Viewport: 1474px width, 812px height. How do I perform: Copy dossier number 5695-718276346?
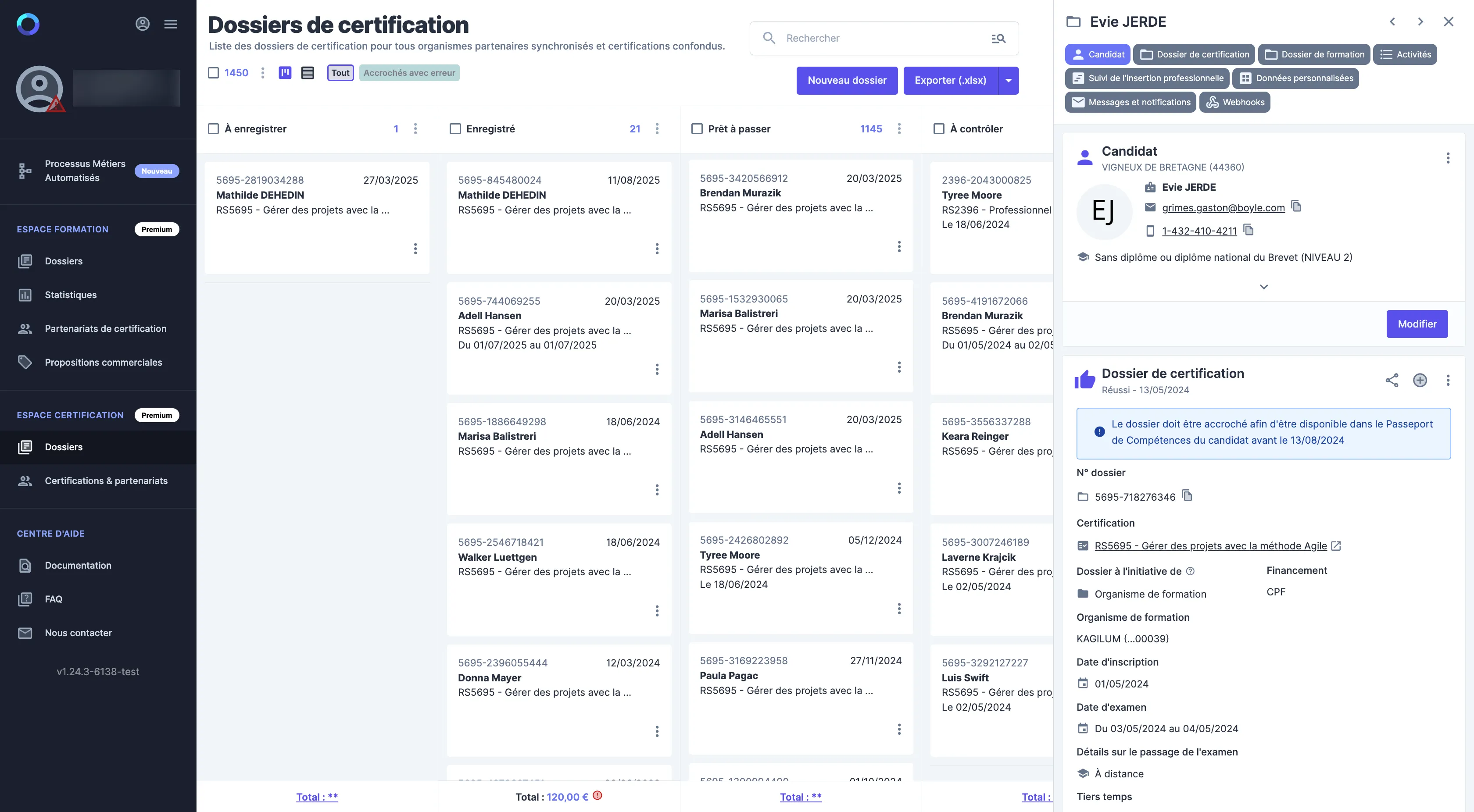point(1188,496)
